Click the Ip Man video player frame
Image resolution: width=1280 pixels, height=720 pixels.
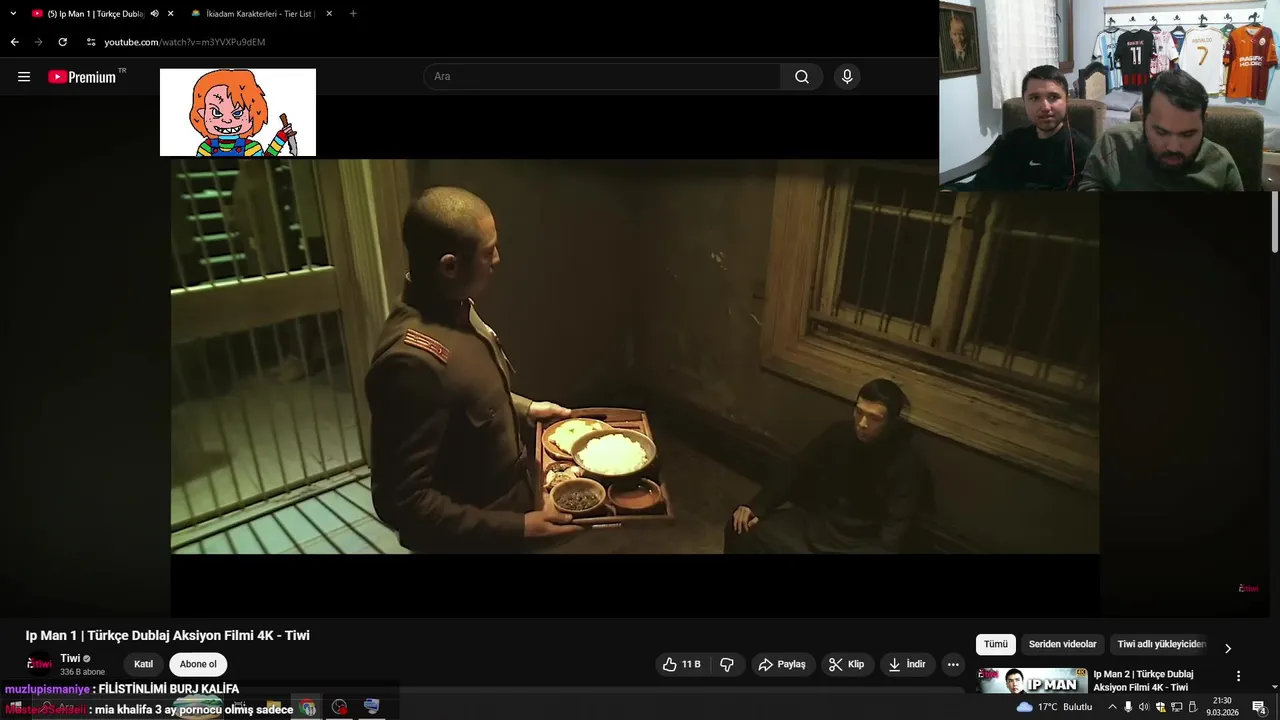point(635,356)
